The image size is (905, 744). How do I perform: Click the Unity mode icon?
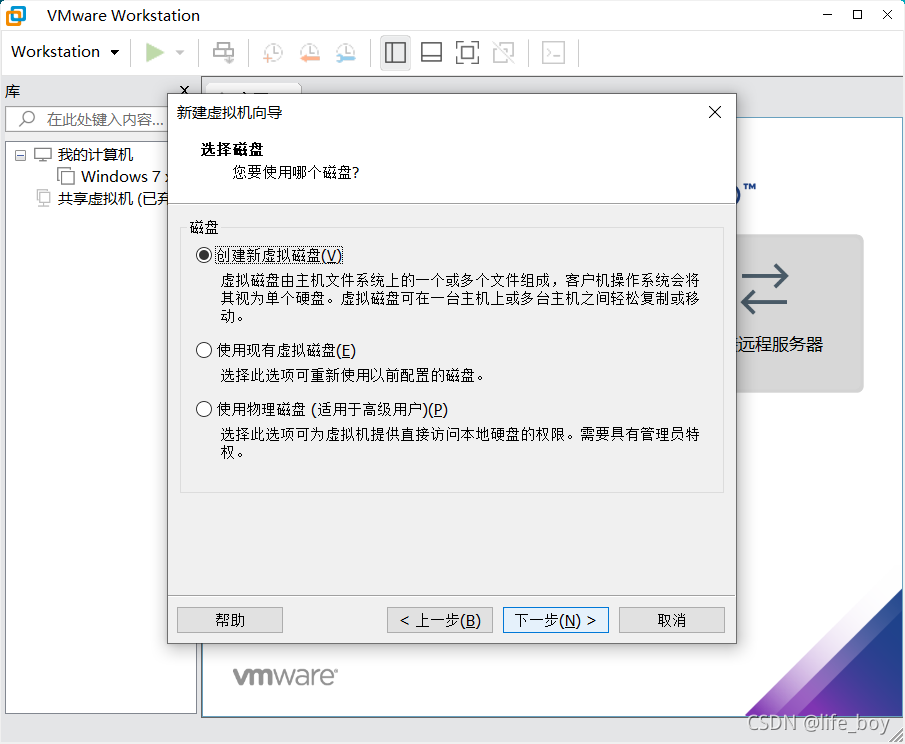(x=503, y=53)
